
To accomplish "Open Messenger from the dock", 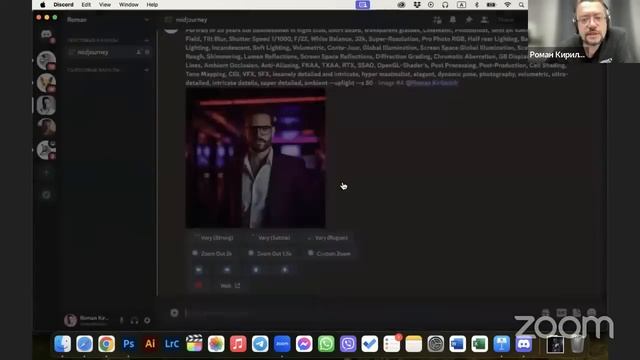I will coord(304,344).
